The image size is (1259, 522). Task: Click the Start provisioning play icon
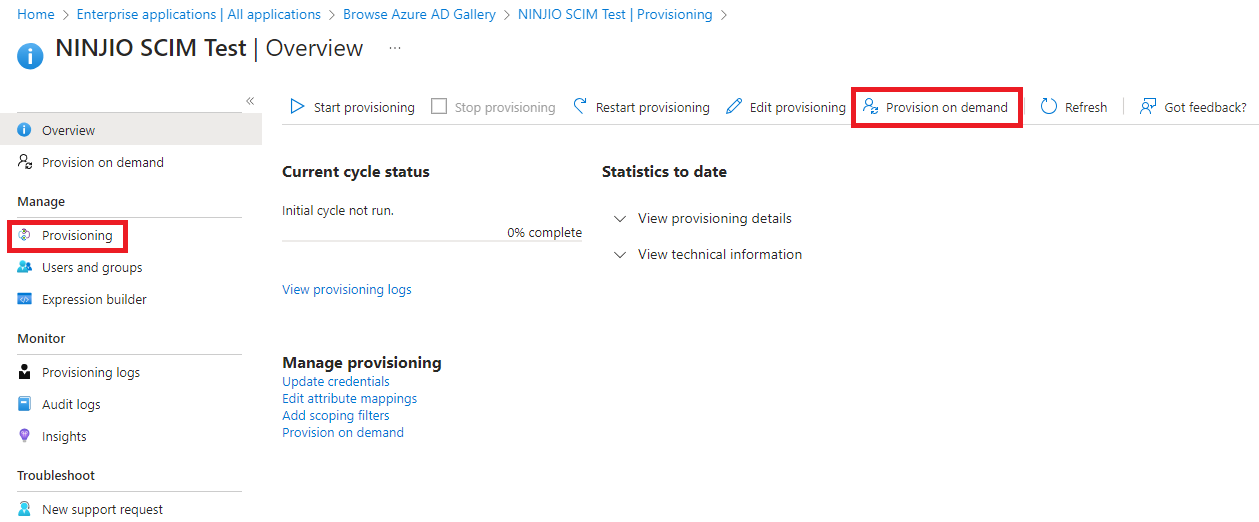(297, 107)
